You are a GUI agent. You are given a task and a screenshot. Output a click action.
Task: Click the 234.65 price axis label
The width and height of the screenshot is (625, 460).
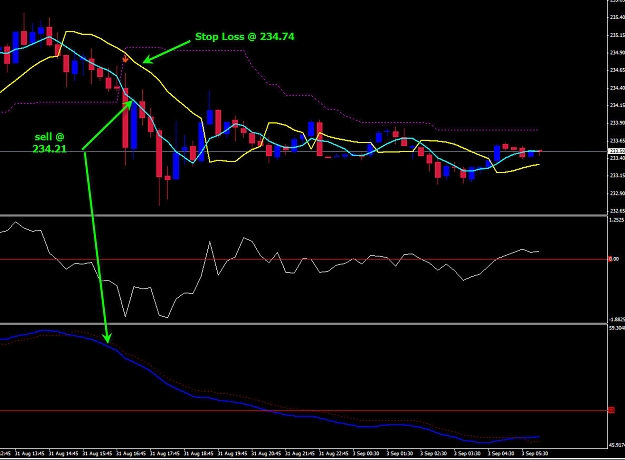click(617, 70)
